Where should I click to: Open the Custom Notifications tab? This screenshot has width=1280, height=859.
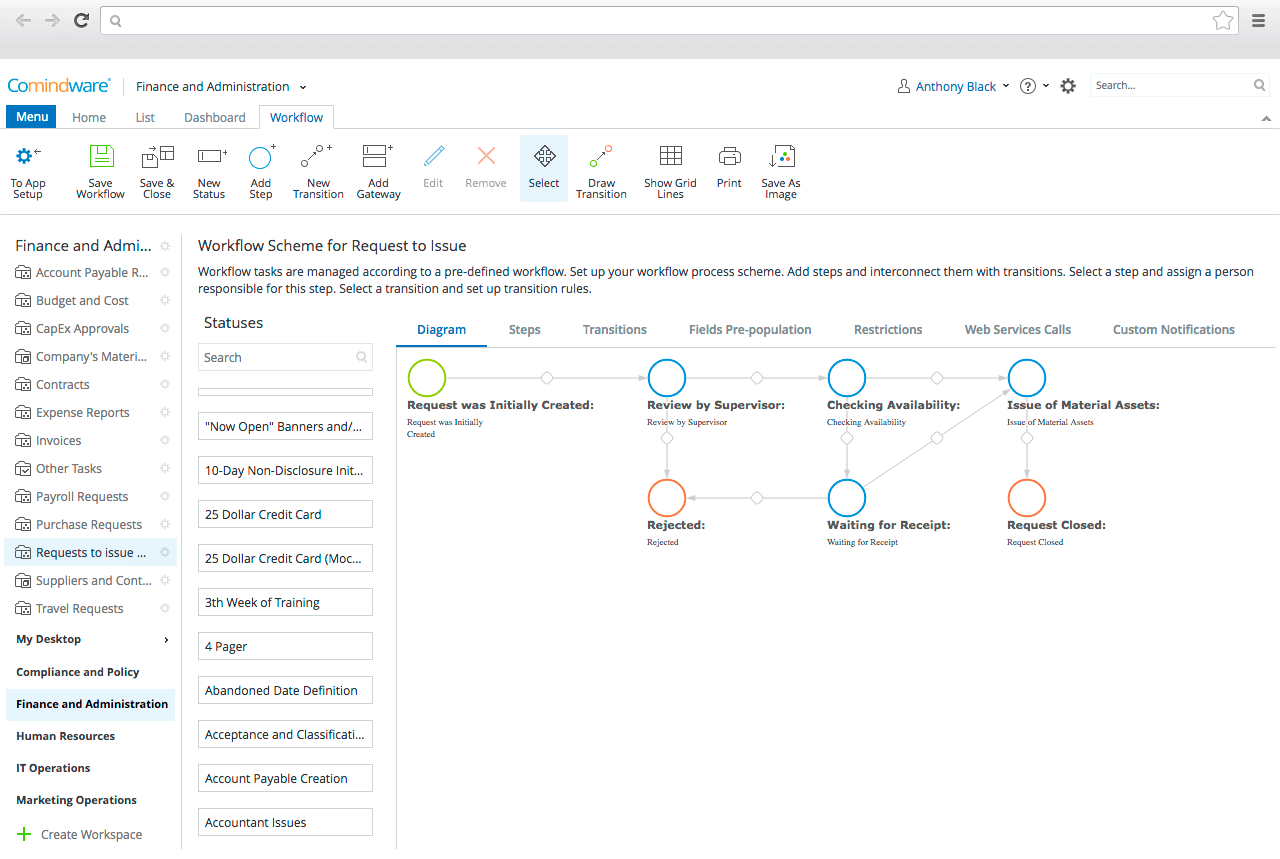[x=1173, y=329]
